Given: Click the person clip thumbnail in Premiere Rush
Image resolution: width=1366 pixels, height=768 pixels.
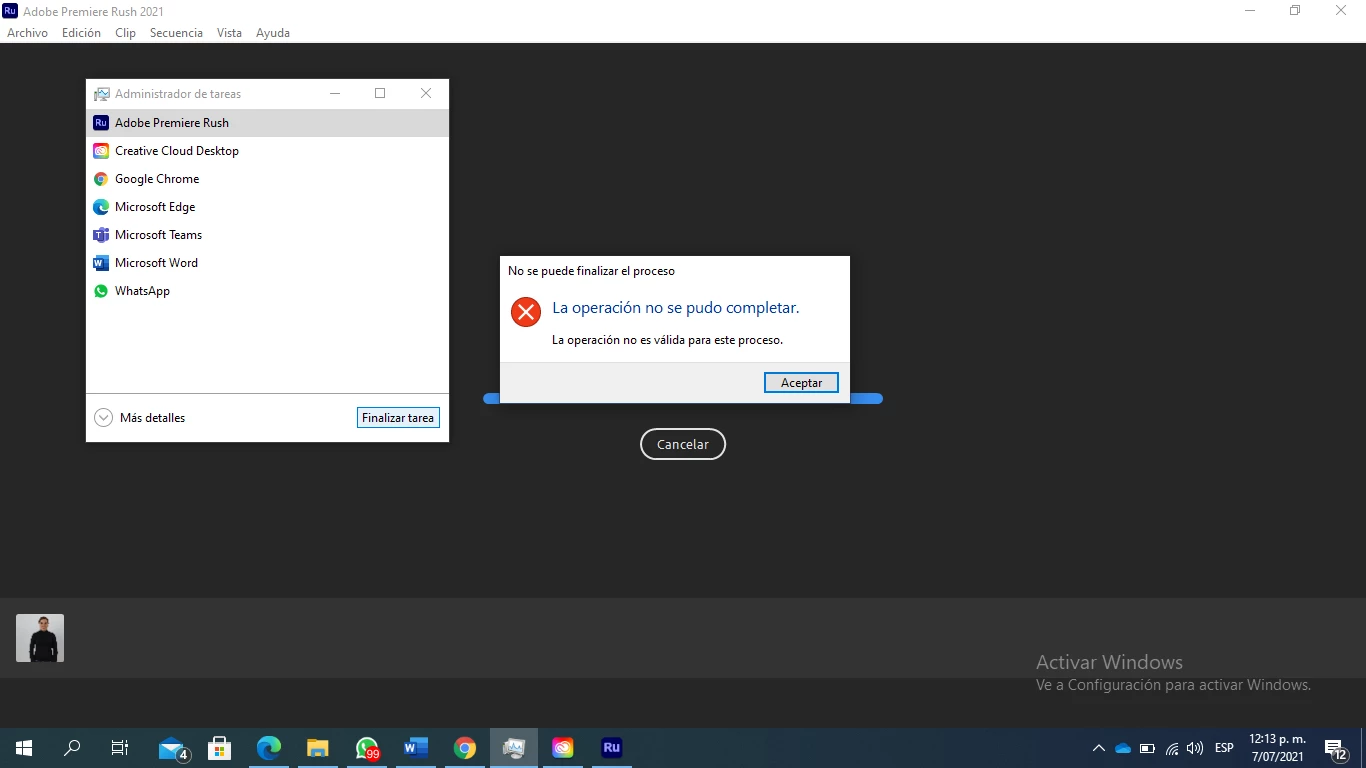Looking at the screenshot, I should [40, 638].
